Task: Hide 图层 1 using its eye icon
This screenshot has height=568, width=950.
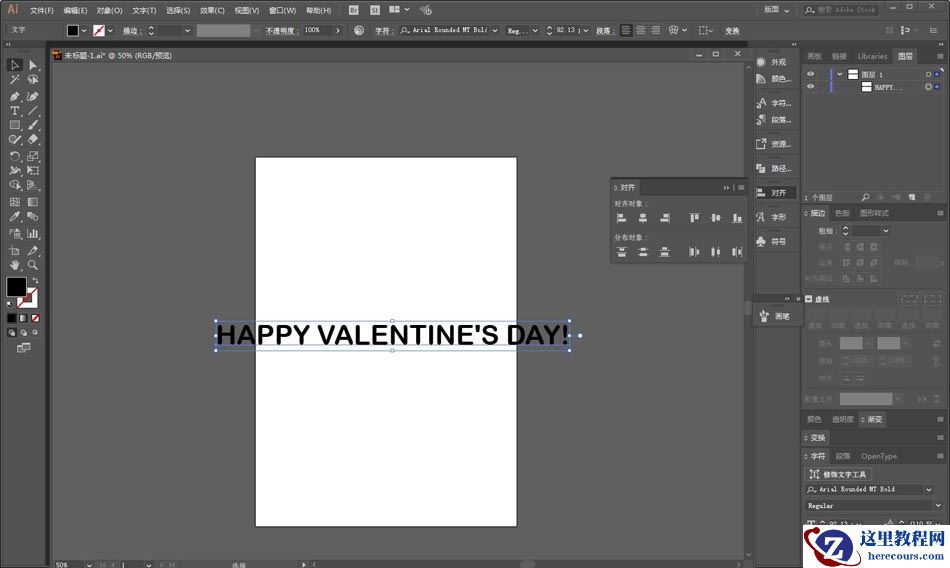Action: point(811,74)
